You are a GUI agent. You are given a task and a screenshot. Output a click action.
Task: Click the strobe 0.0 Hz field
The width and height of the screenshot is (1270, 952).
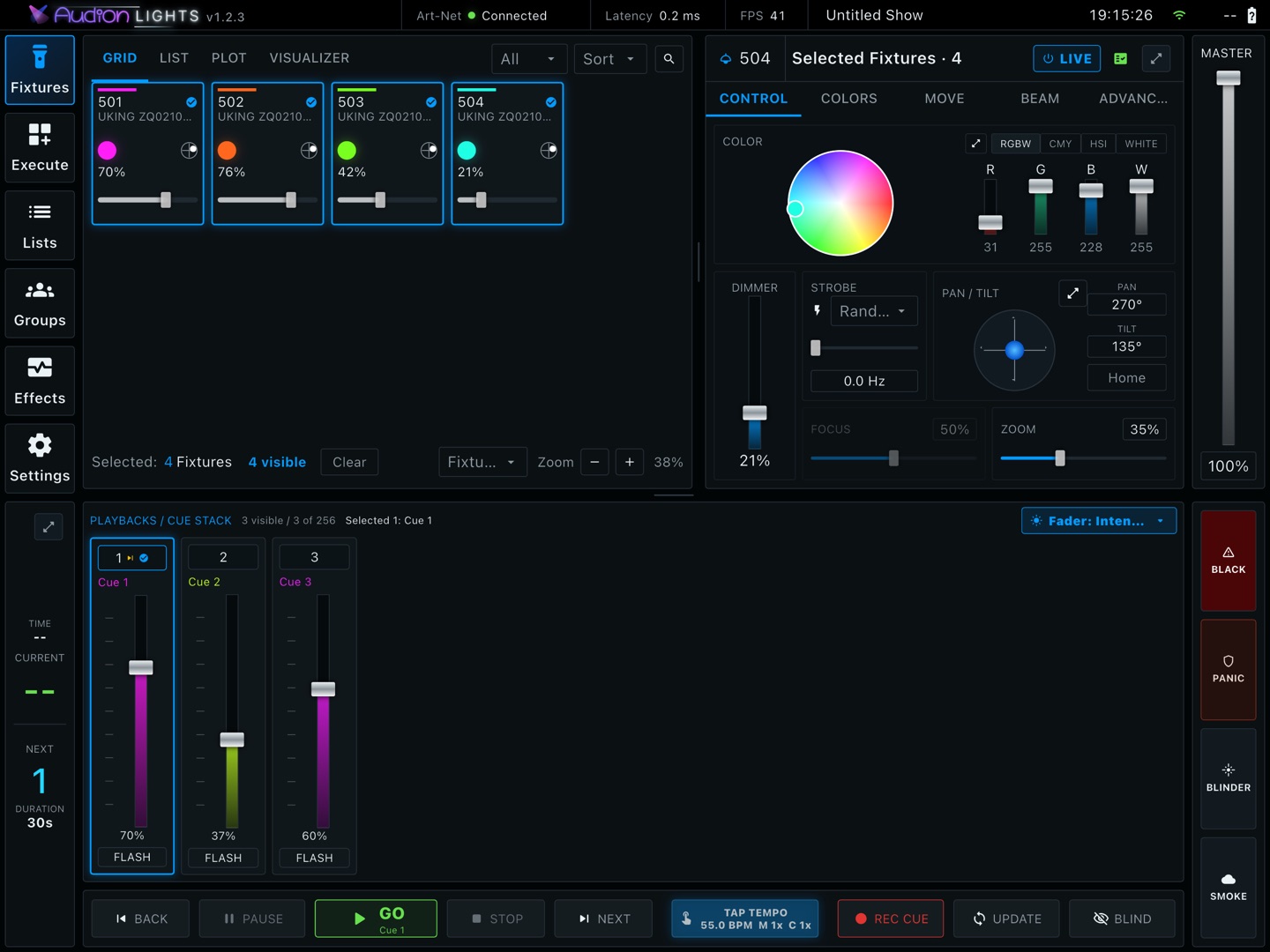pyautogui.click(x=864, y=381)
